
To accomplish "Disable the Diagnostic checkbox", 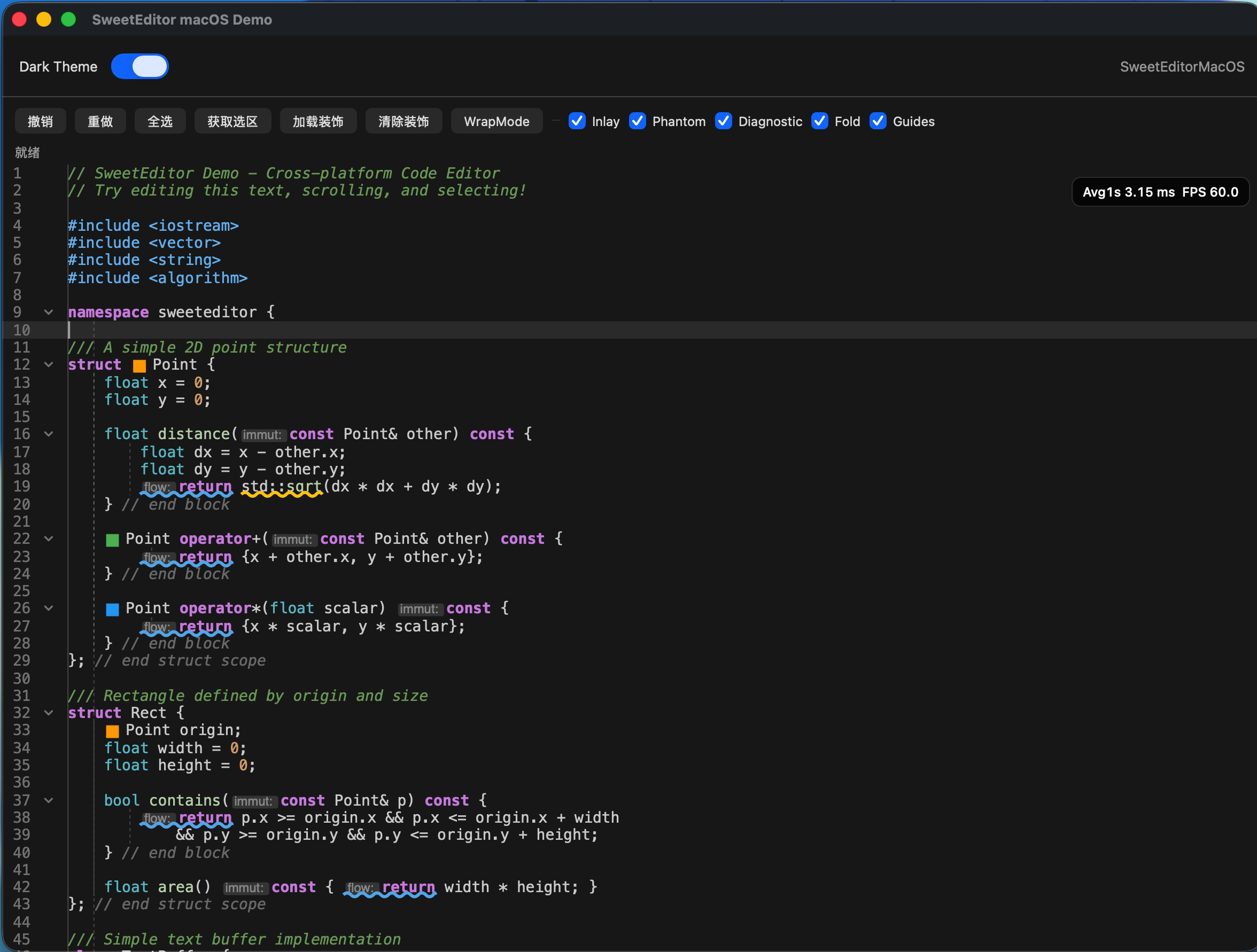I will [723, 121].
